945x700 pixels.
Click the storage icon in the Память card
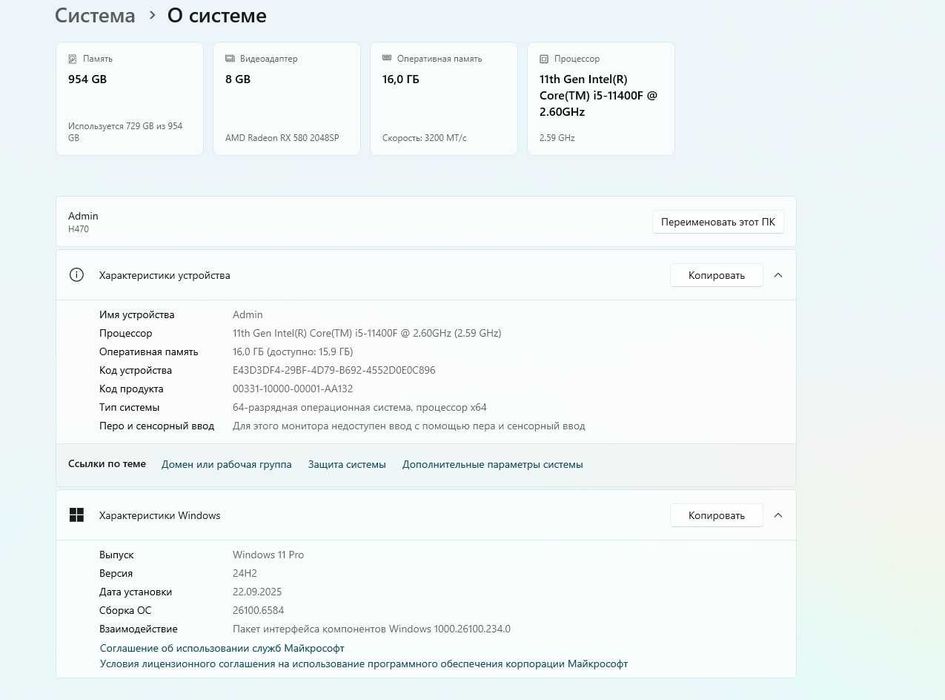pos(72,58)
